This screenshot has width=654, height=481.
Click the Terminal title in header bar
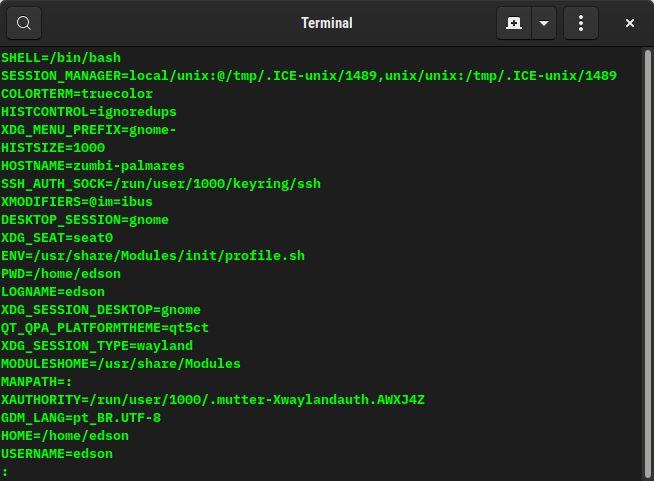pyautogui.click(x=326, y=22)
